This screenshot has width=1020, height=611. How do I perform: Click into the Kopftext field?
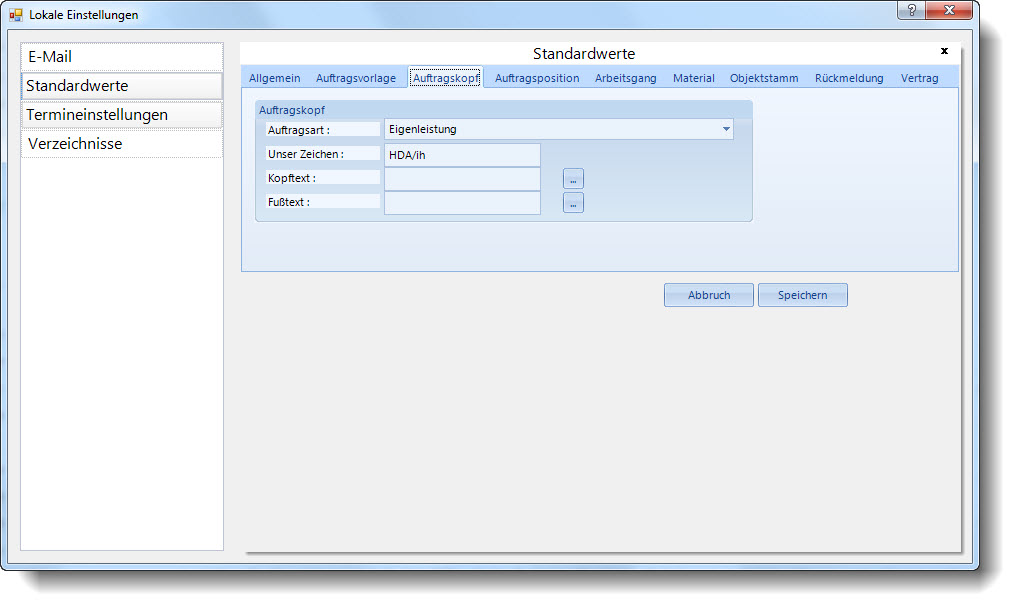click(x=463, y=179)
